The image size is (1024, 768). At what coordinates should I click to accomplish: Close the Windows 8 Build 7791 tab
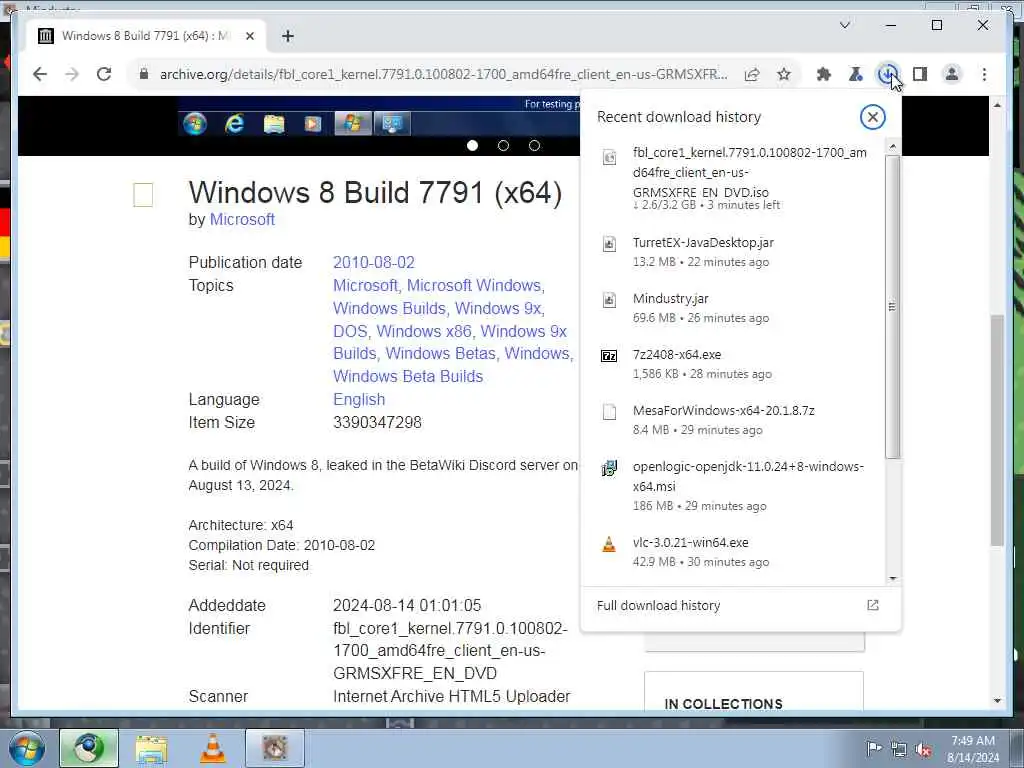[249, 36]
